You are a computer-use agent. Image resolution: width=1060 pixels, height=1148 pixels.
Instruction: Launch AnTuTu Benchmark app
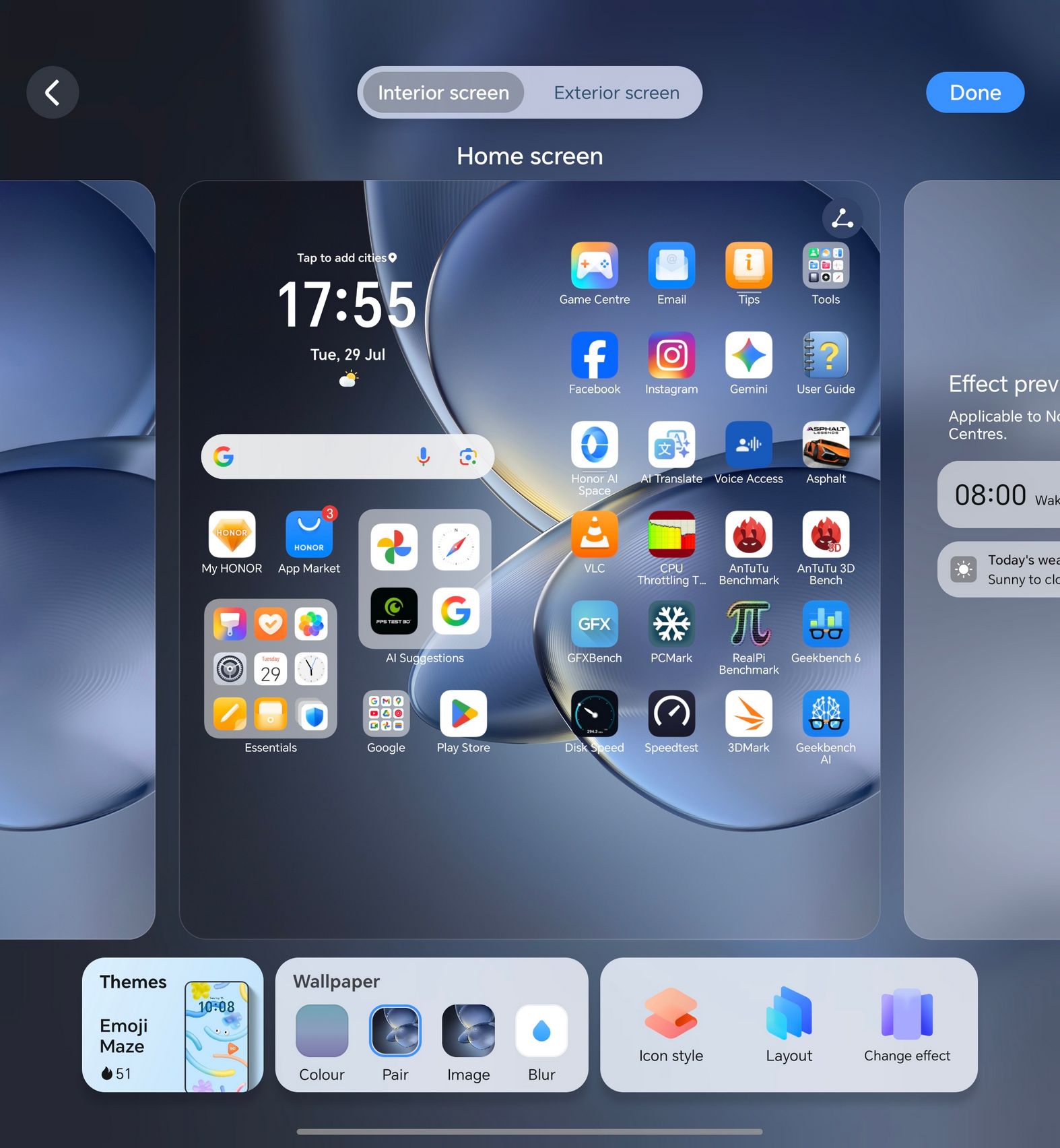(749, 534)
